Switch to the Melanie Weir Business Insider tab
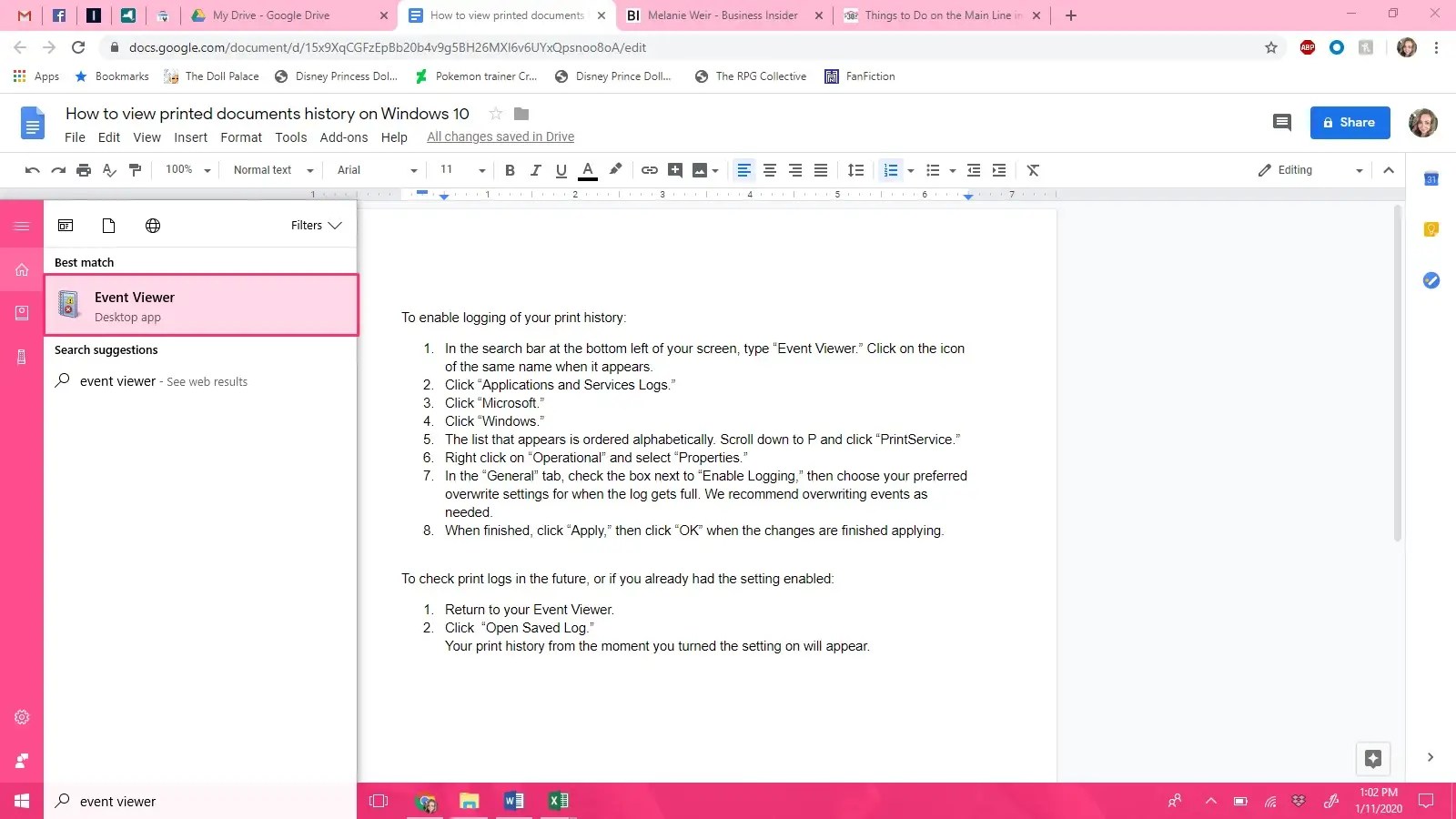Viewport: 1456px width, 819px height. [723, 15]
